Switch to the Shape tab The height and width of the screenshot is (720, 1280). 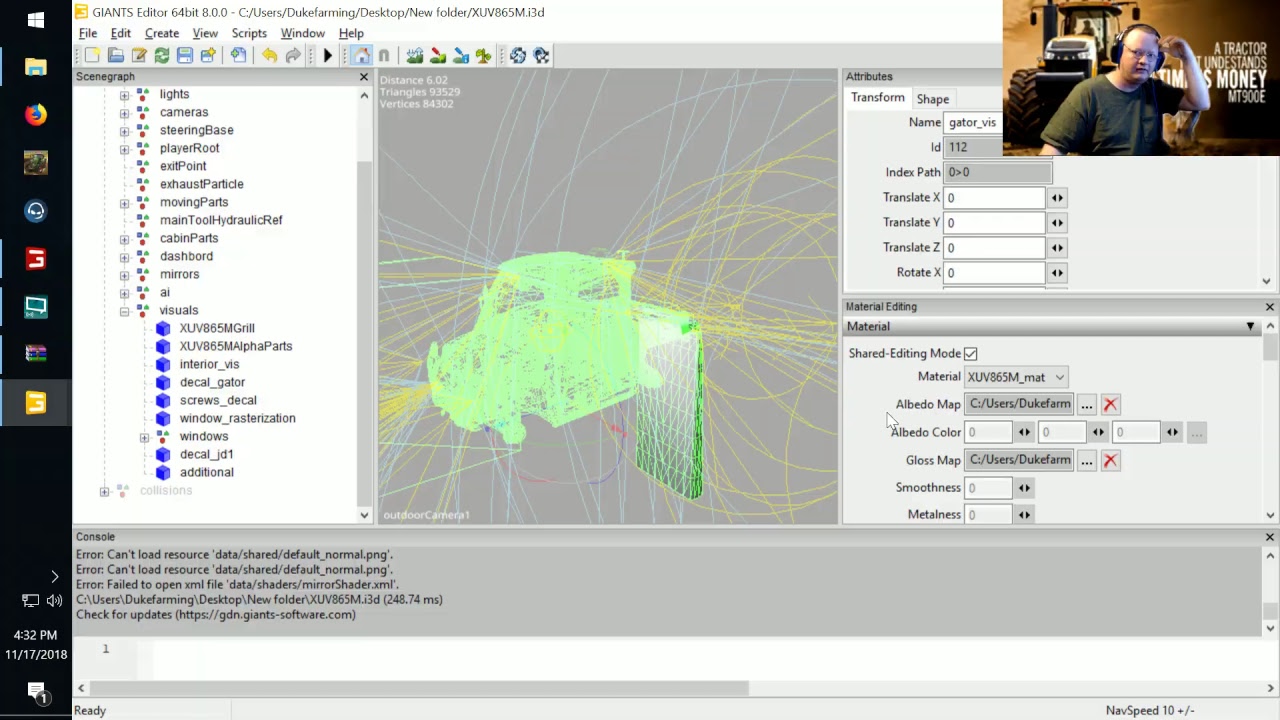coord(933,99)
